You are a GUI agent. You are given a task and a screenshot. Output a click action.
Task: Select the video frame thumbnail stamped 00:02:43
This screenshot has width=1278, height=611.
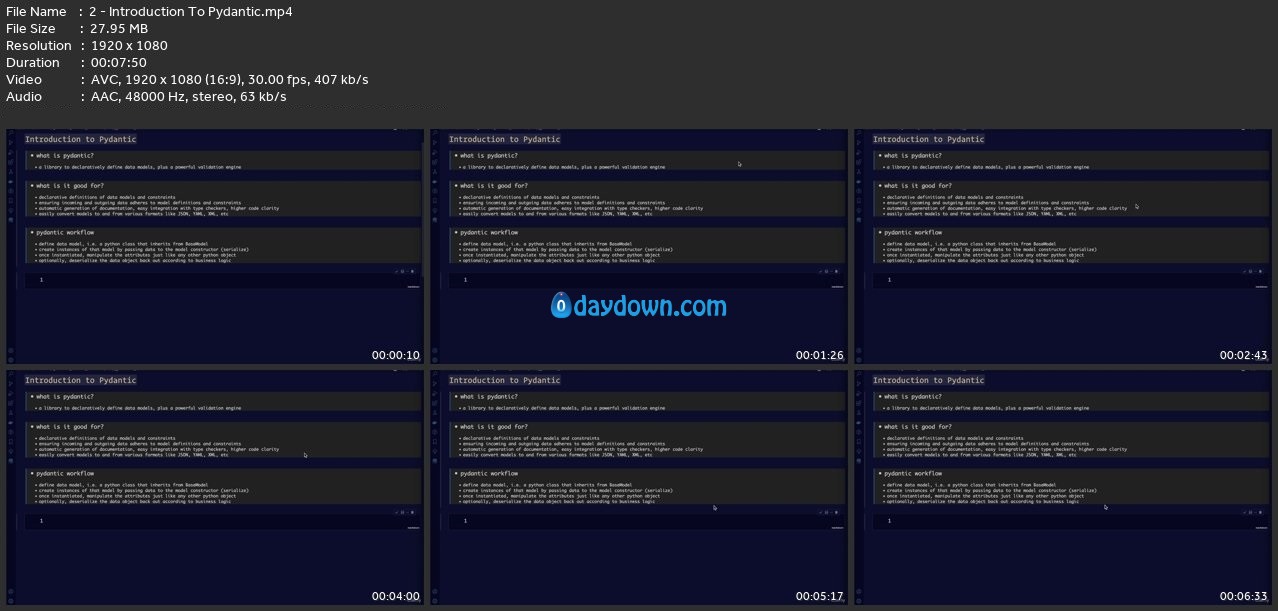1063,246
